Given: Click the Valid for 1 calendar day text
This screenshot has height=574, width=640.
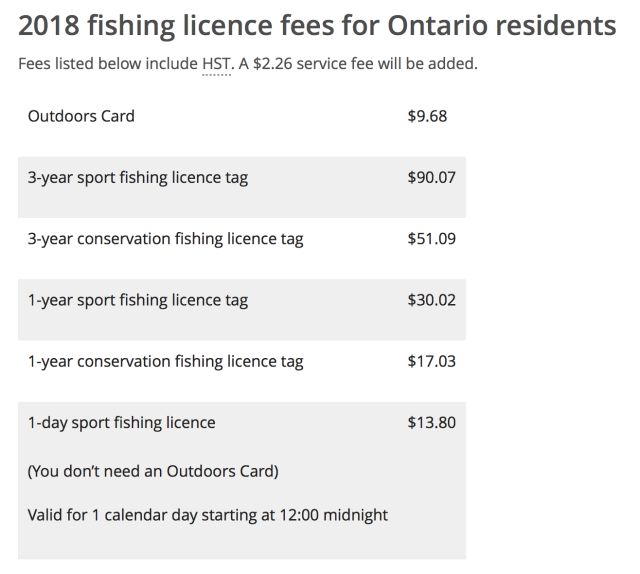Looking at the screenshot, I should (x=207, y=515).
